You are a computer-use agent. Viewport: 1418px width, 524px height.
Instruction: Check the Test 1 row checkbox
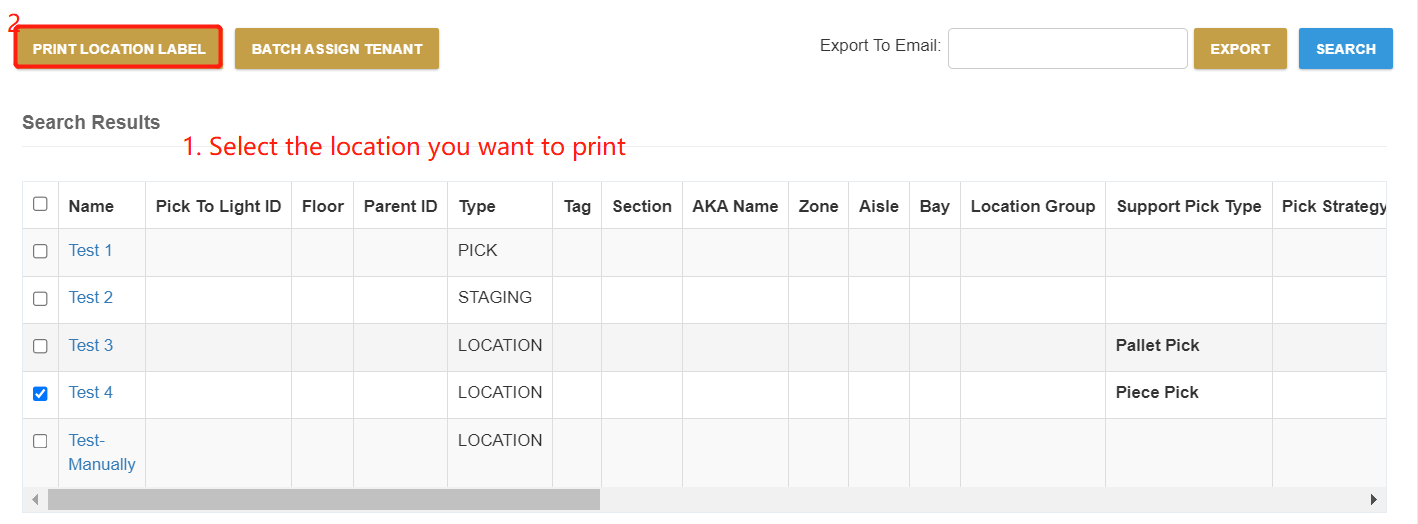[x=40, y=251]
